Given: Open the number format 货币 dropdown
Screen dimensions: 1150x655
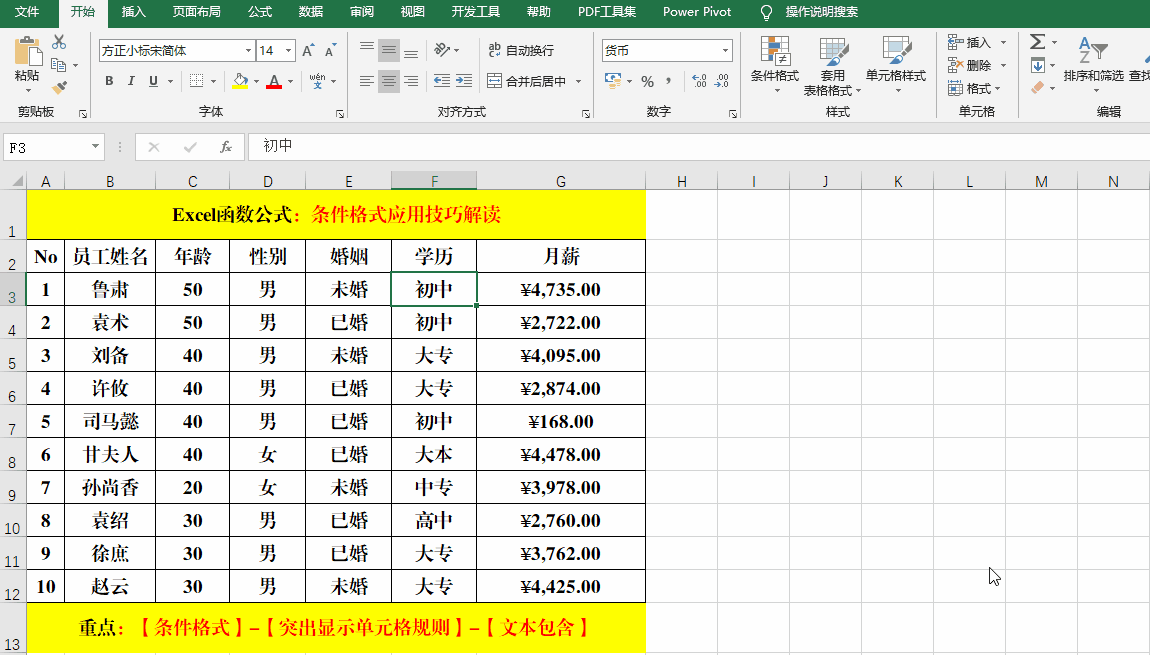Looking at the screenshot, I should (x=725, y=51).
